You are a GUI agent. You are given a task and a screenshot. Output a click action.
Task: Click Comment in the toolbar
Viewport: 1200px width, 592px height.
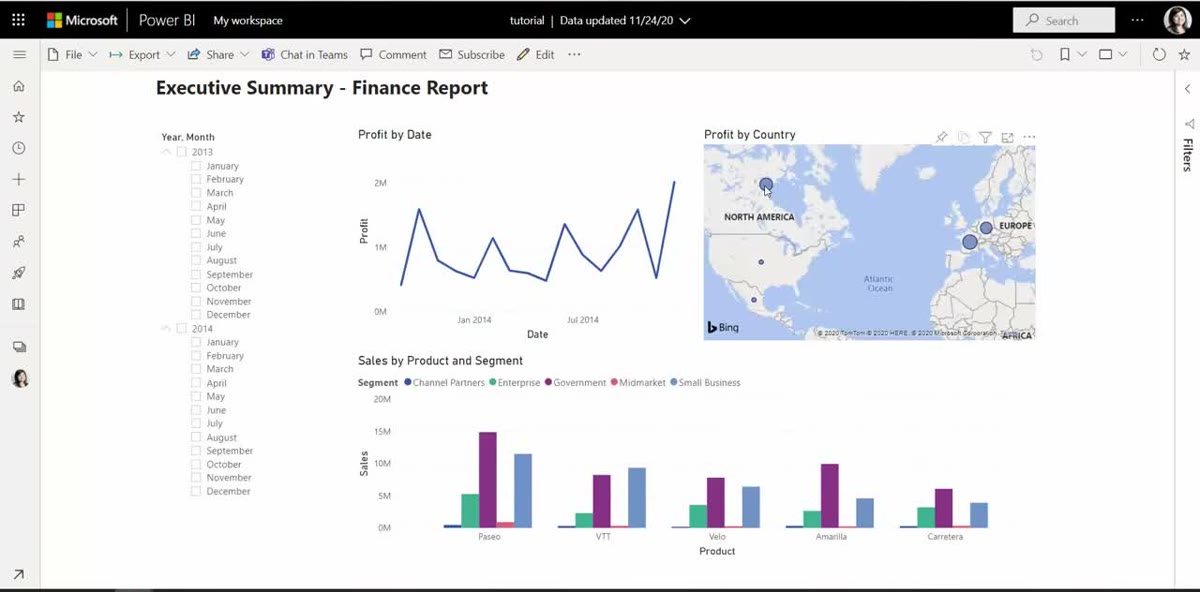pyautogui.click(x=393, y=55)
